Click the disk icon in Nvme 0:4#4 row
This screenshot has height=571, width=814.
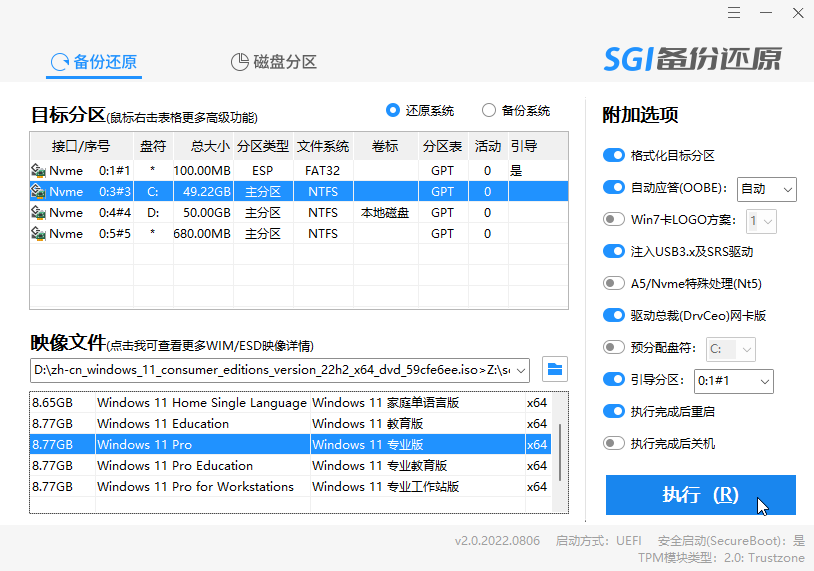click(38, 212)
